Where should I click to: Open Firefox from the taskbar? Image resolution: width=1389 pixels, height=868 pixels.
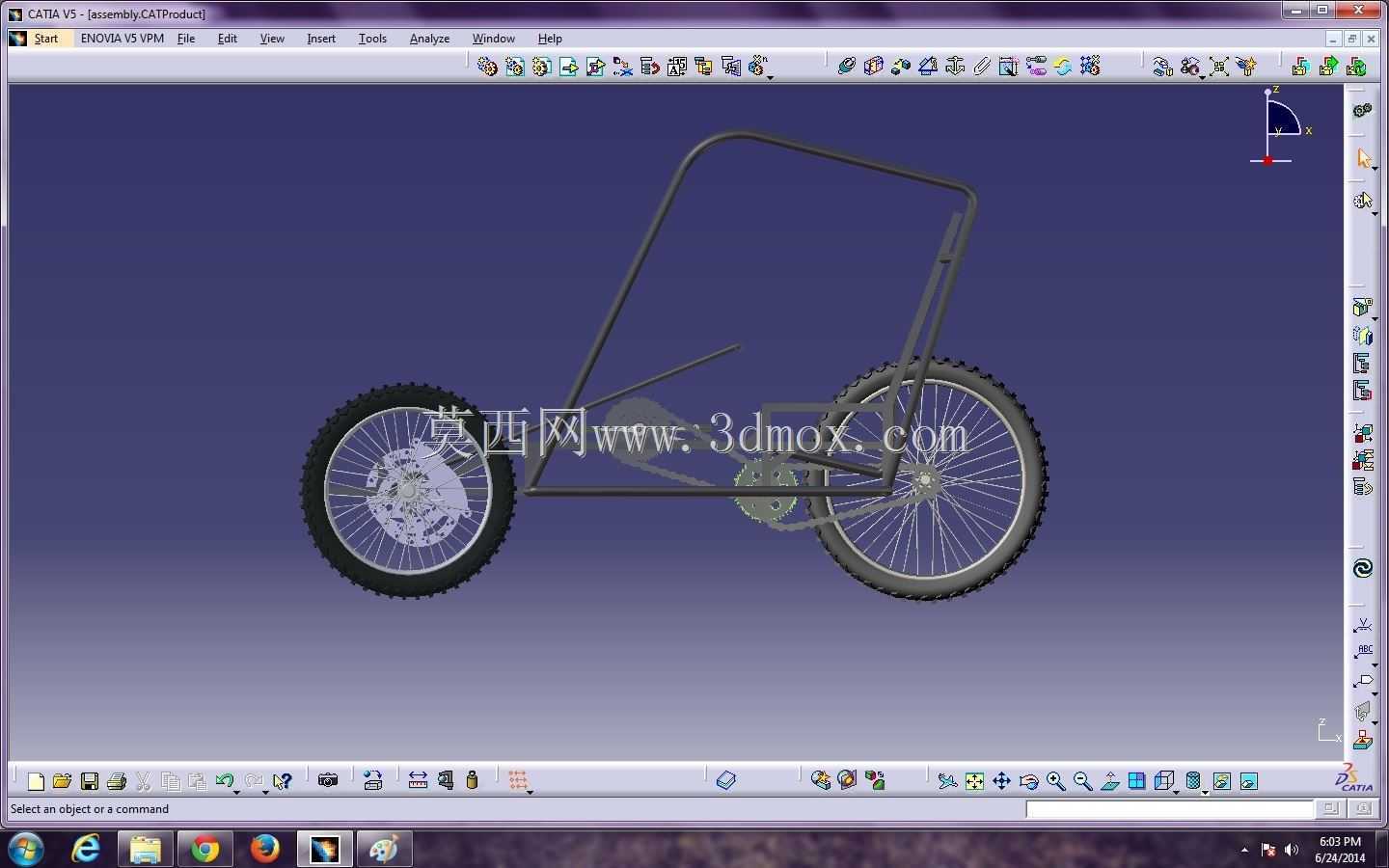[264, 849]
